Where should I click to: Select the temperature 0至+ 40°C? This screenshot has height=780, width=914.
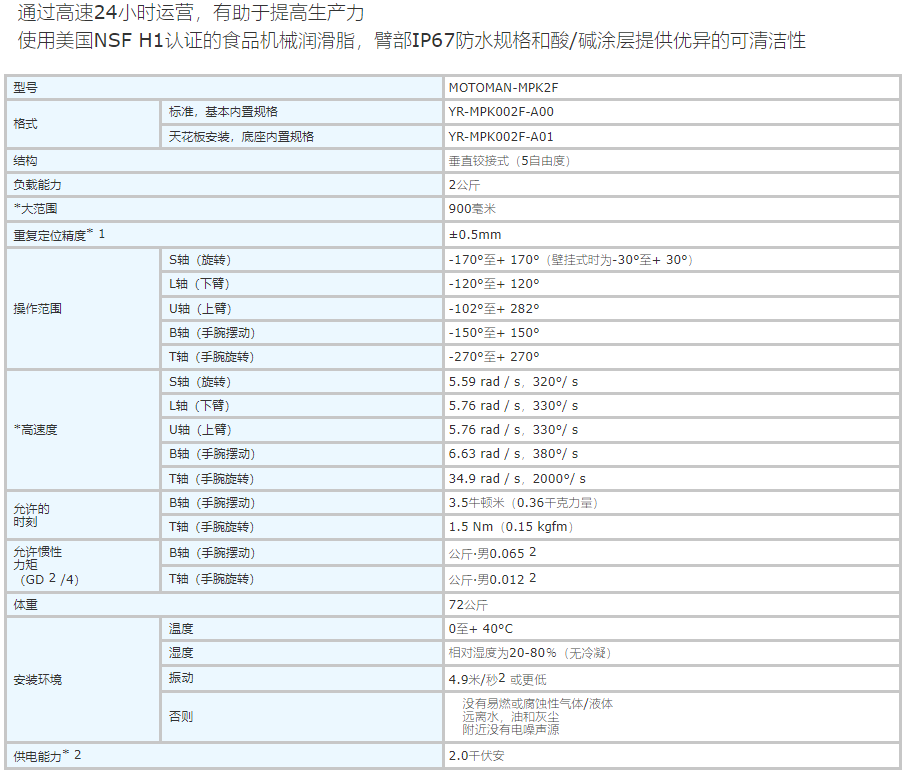click(x=480, y=629)
